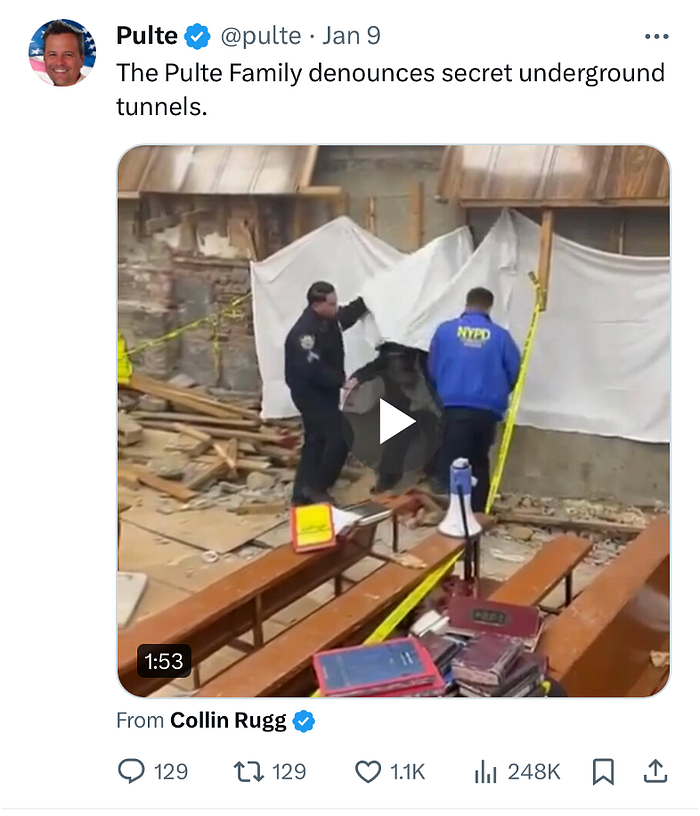Click the 129 replies count
This screenshot has height=816, width=700.
(x=171, y=772)
